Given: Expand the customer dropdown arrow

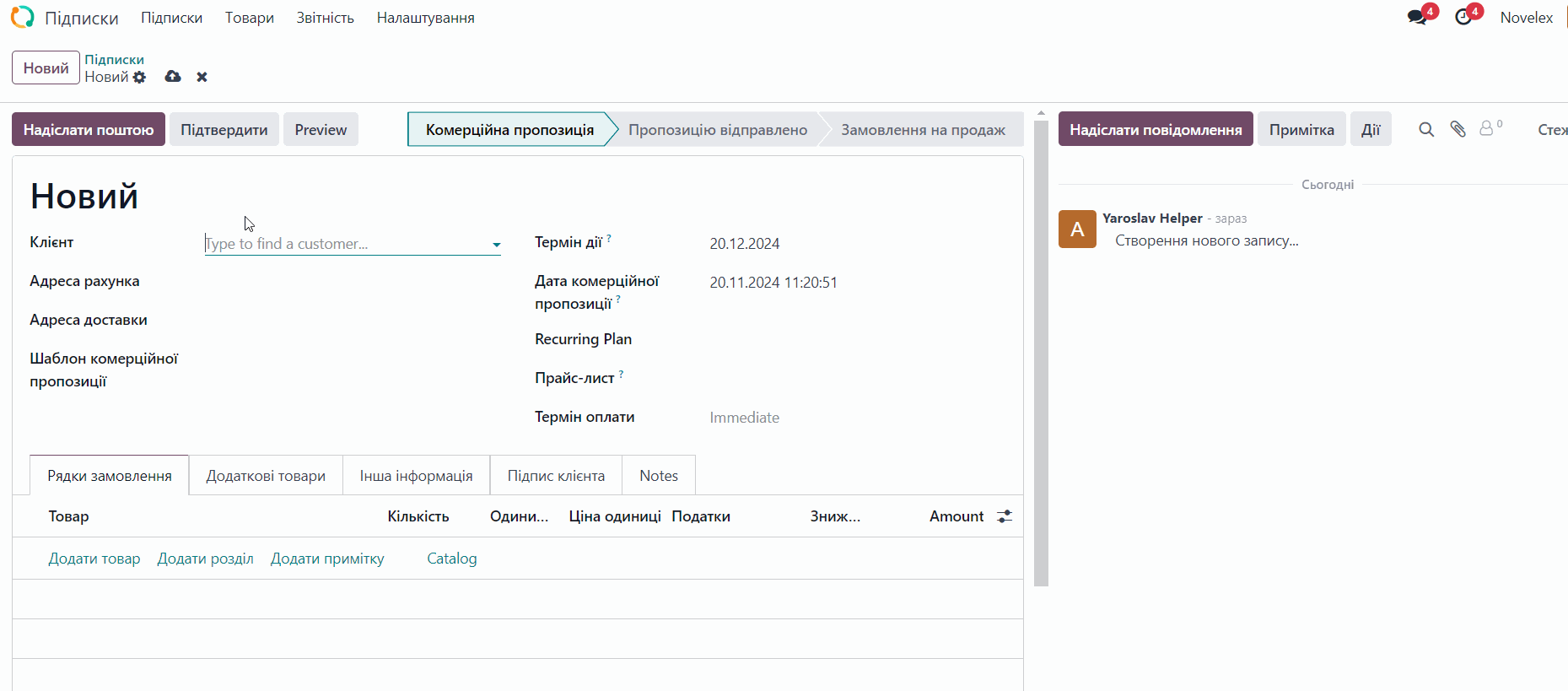Looking at the screenshot, I should (x=496, y=245).
